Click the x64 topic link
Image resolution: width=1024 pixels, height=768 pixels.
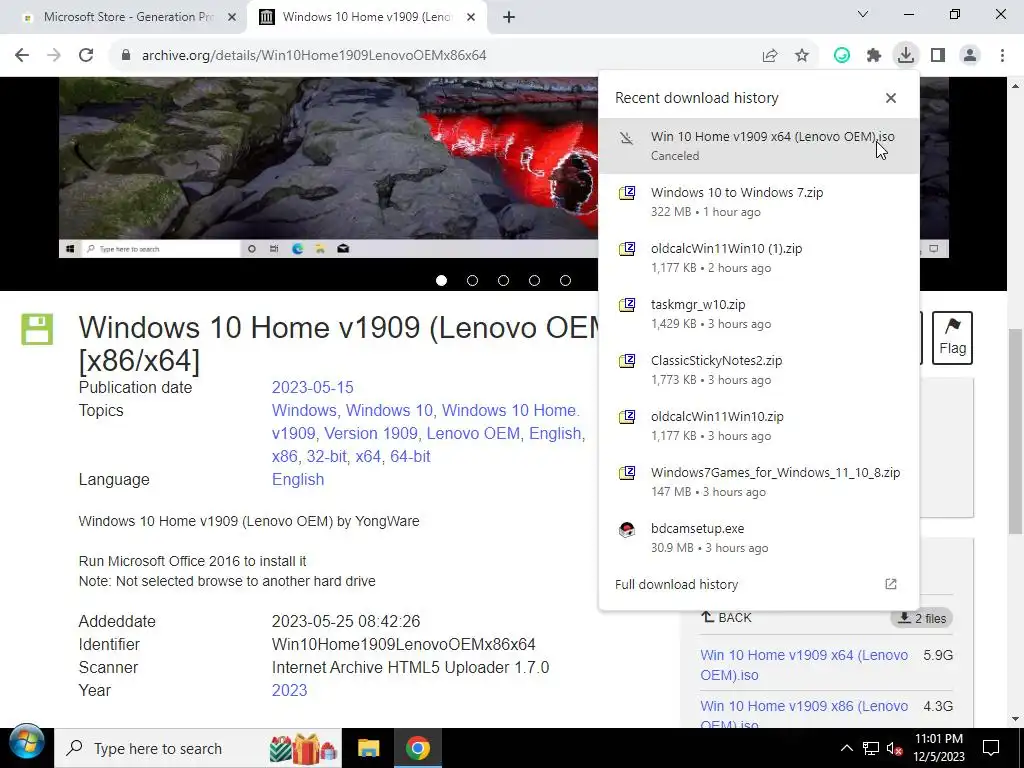coord(368,456)
